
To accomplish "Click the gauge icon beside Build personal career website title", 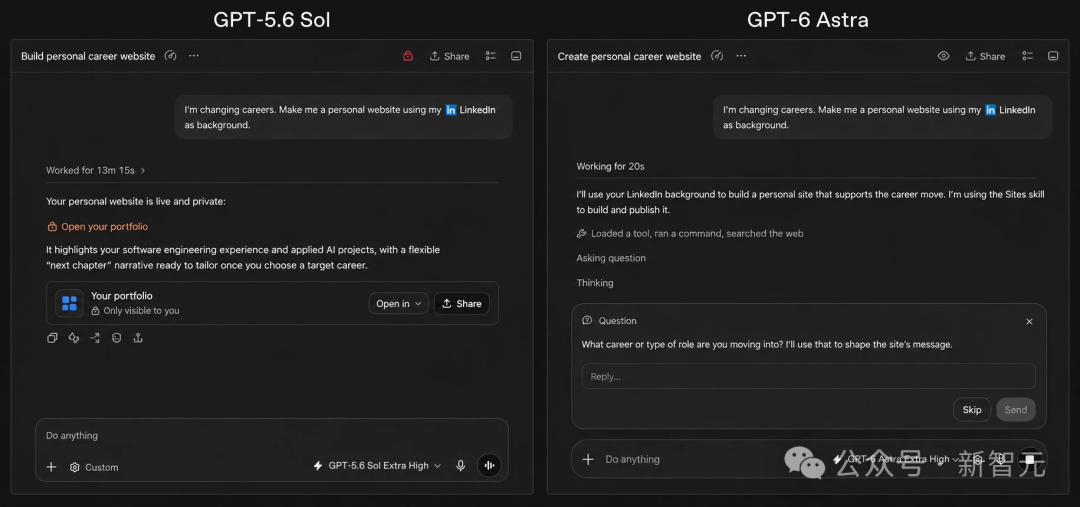I will [171, 56].
